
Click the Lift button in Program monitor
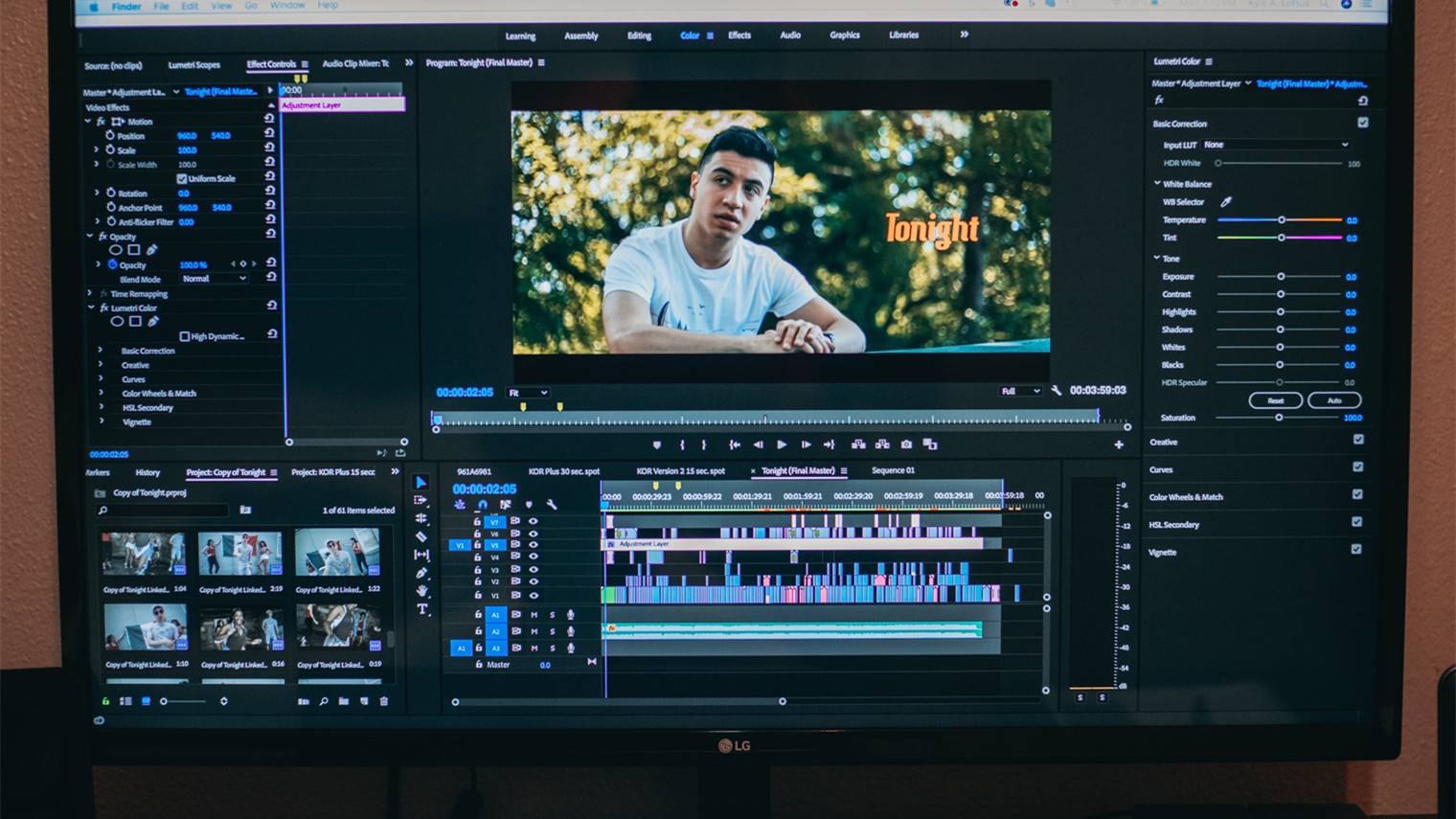point(858,444)
